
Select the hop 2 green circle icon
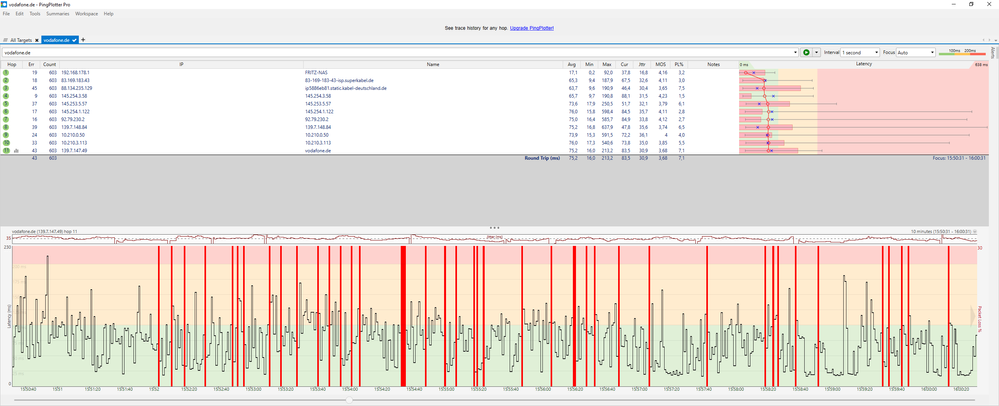point(6,81)
